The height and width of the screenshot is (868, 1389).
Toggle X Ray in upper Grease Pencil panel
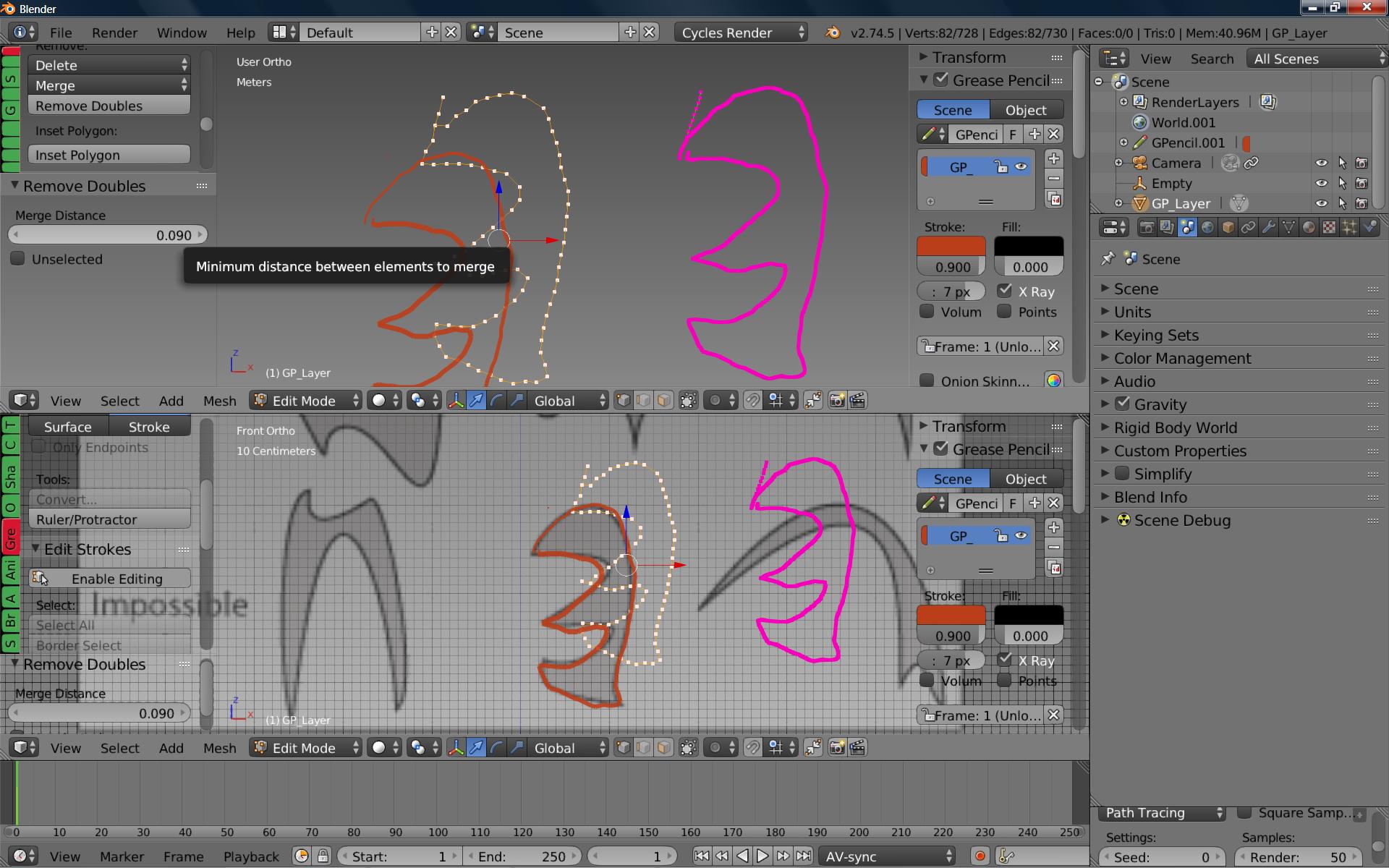coord(1005,291)
